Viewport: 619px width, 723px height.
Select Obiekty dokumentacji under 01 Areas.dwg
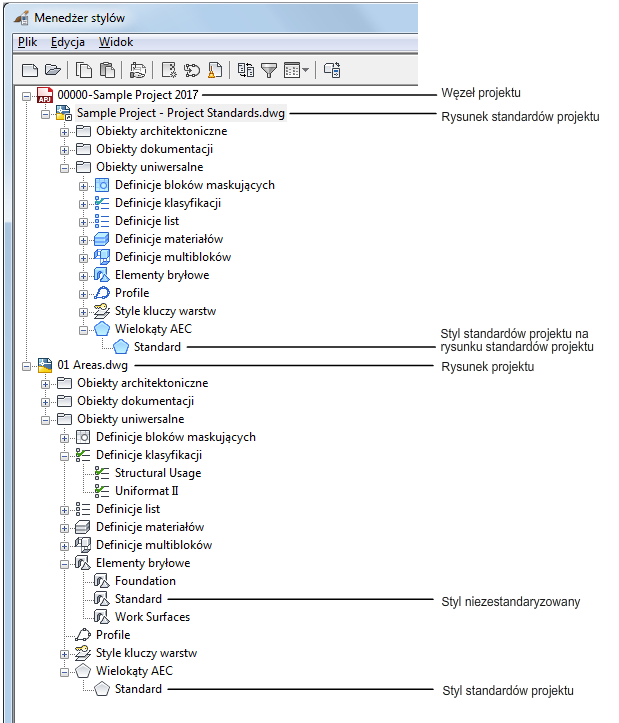[136, 401]
